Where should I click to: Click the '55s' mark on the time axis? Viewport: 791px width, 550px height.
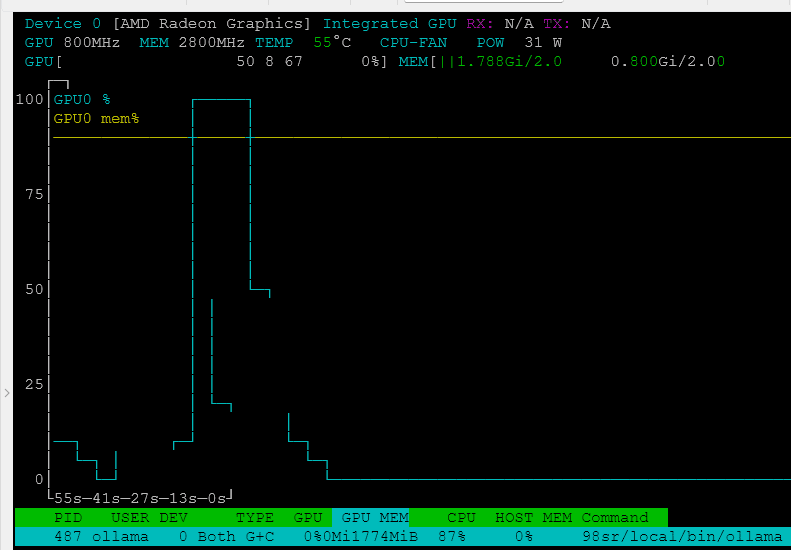pyautogui.click(x=68, y=499)
